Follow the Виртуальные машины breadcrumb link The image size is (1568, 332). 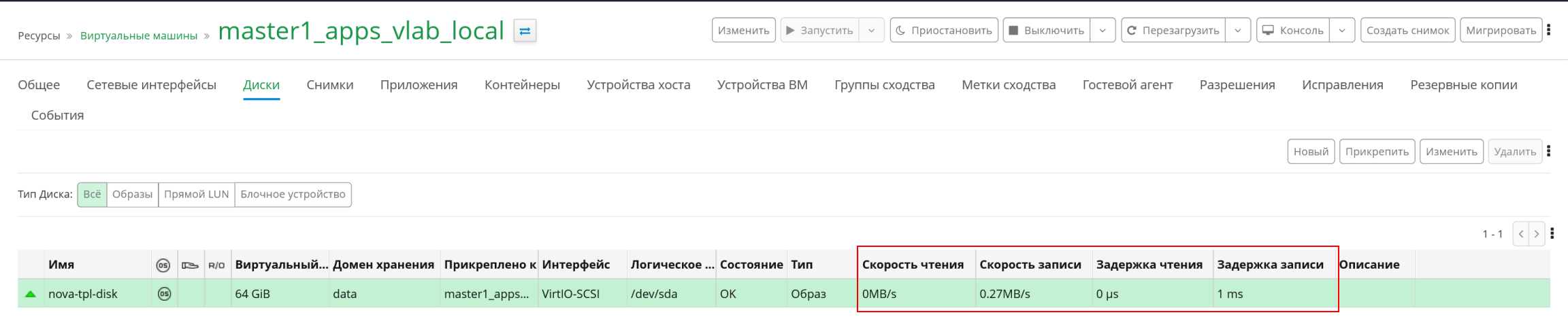[139, 35]
